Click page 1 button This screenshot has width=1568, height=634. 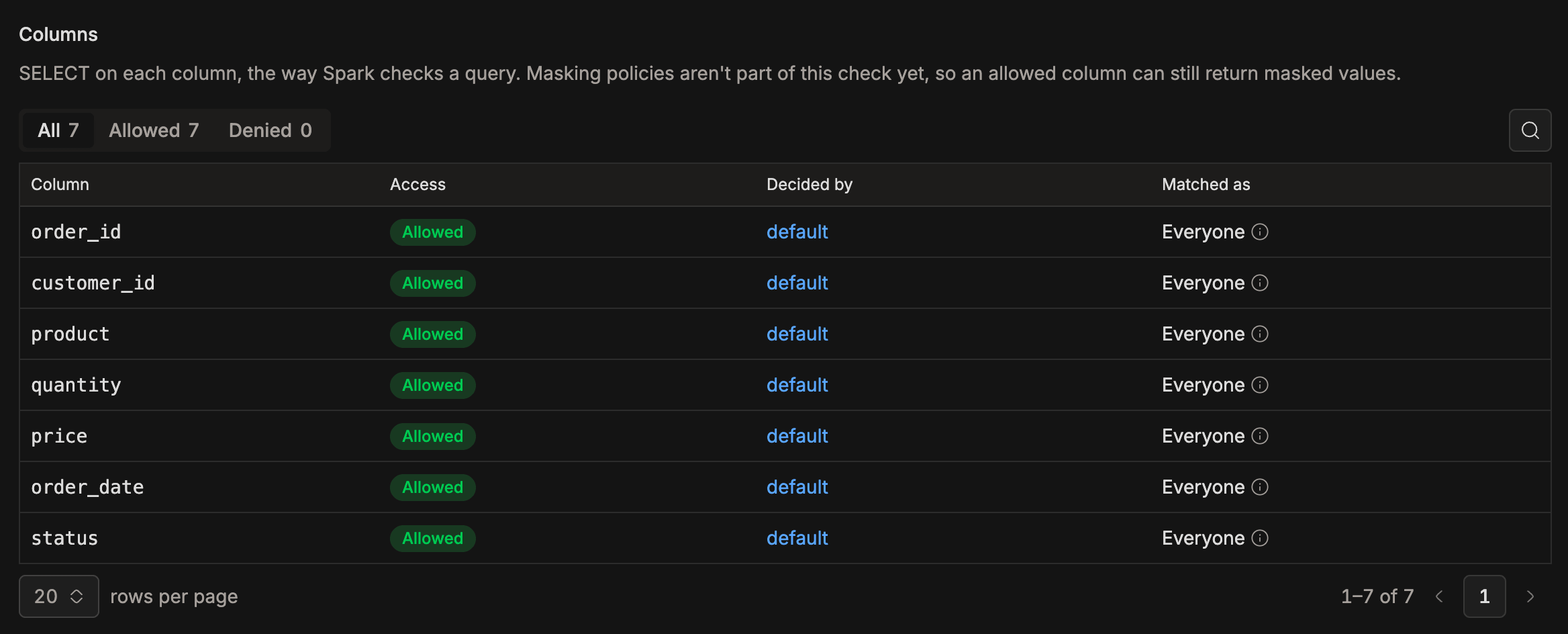(x=1484, y=596)
